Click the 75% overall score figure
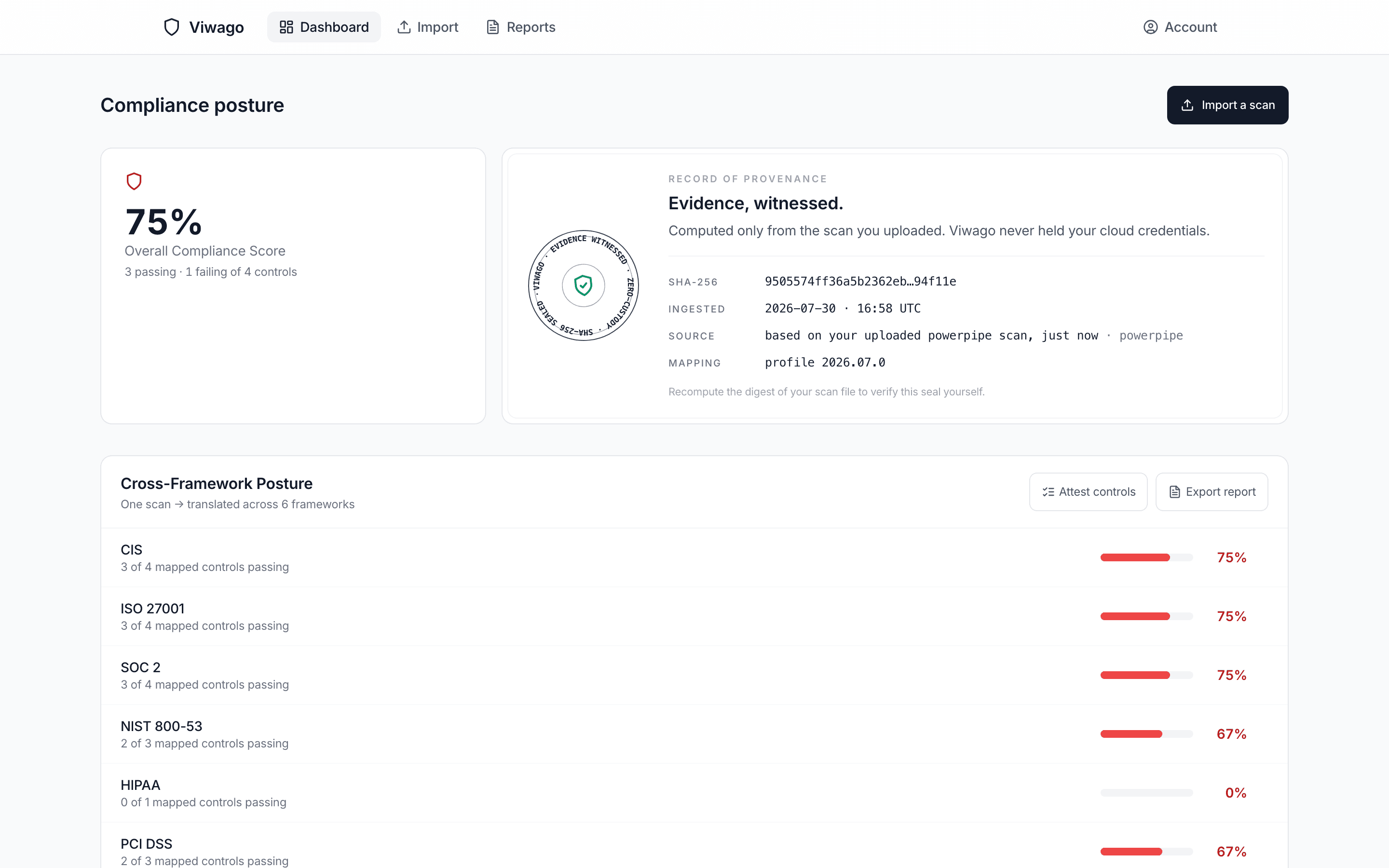 (x=163, y=222)
